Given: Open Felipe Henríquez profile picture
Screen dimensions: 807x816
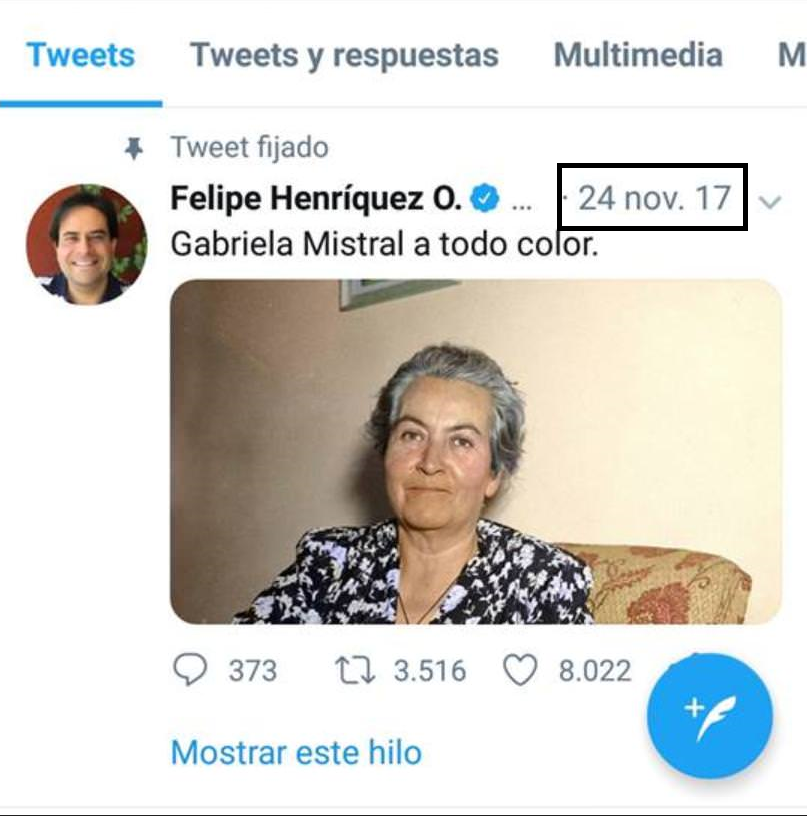Looking at the screenshot, I should click(x=86, y=244).
